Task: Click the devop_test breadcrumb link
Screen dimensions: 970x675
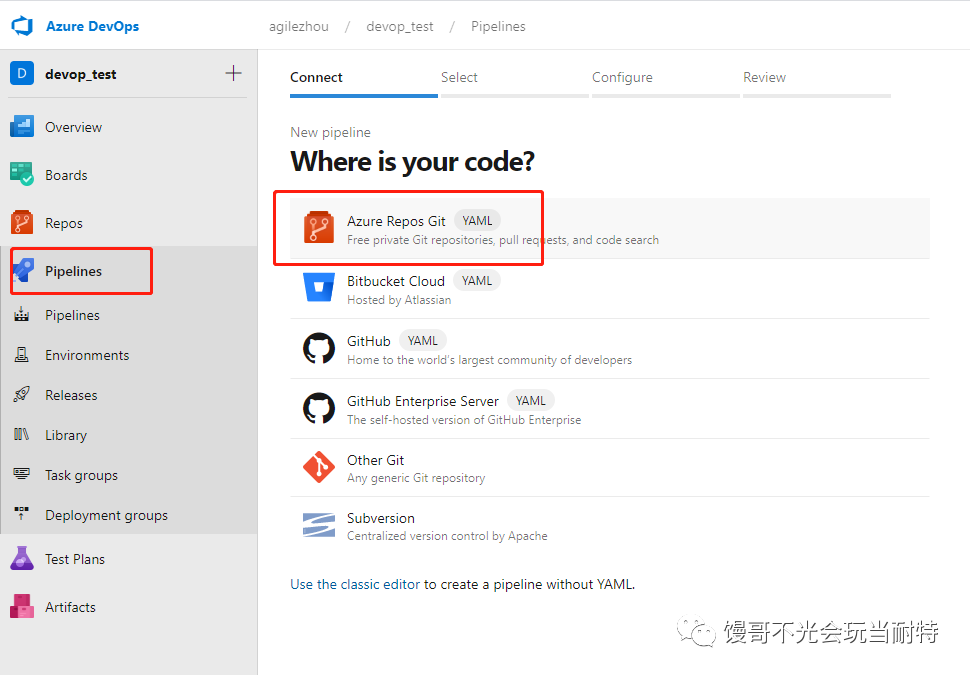Action: tap(400, 27)
